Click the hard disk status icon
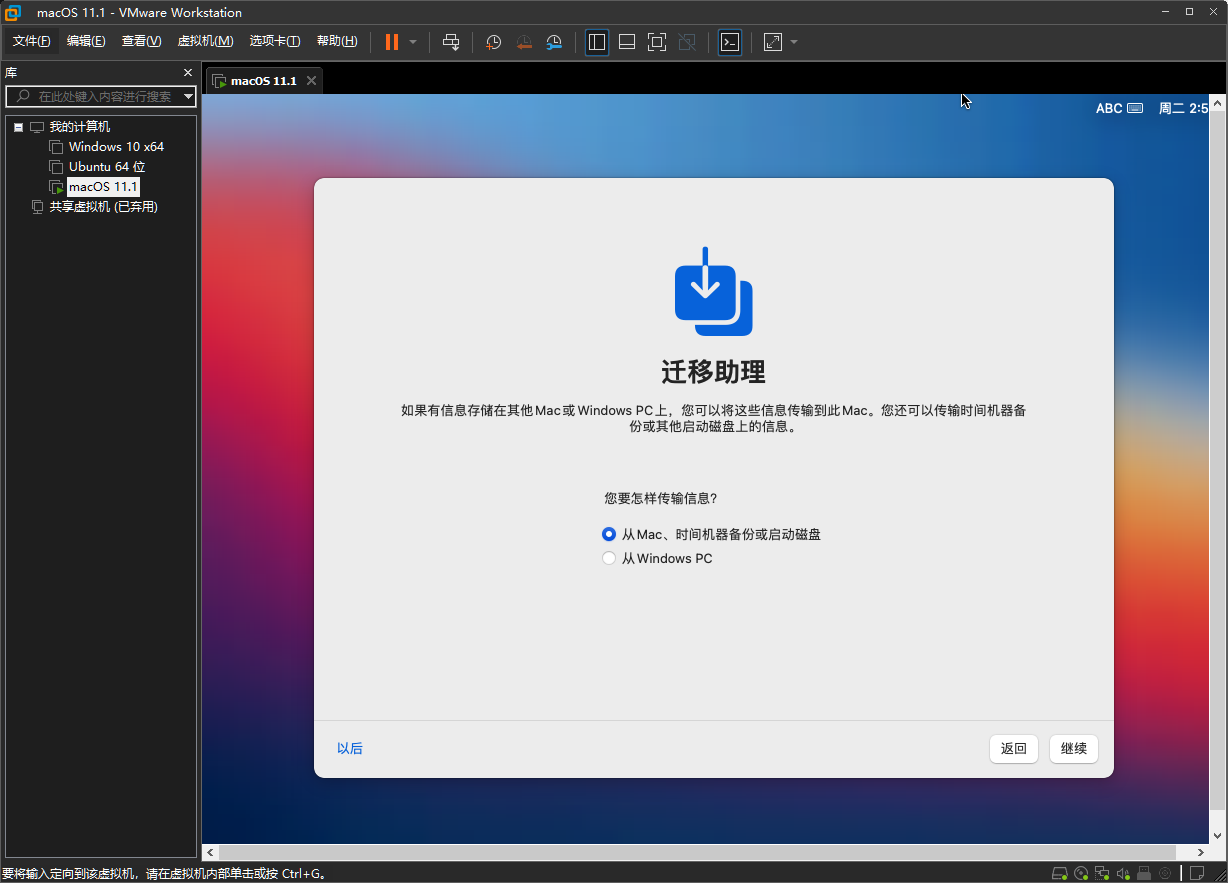The height and width of the screenshot is (883, 1228). (1059, 873)
